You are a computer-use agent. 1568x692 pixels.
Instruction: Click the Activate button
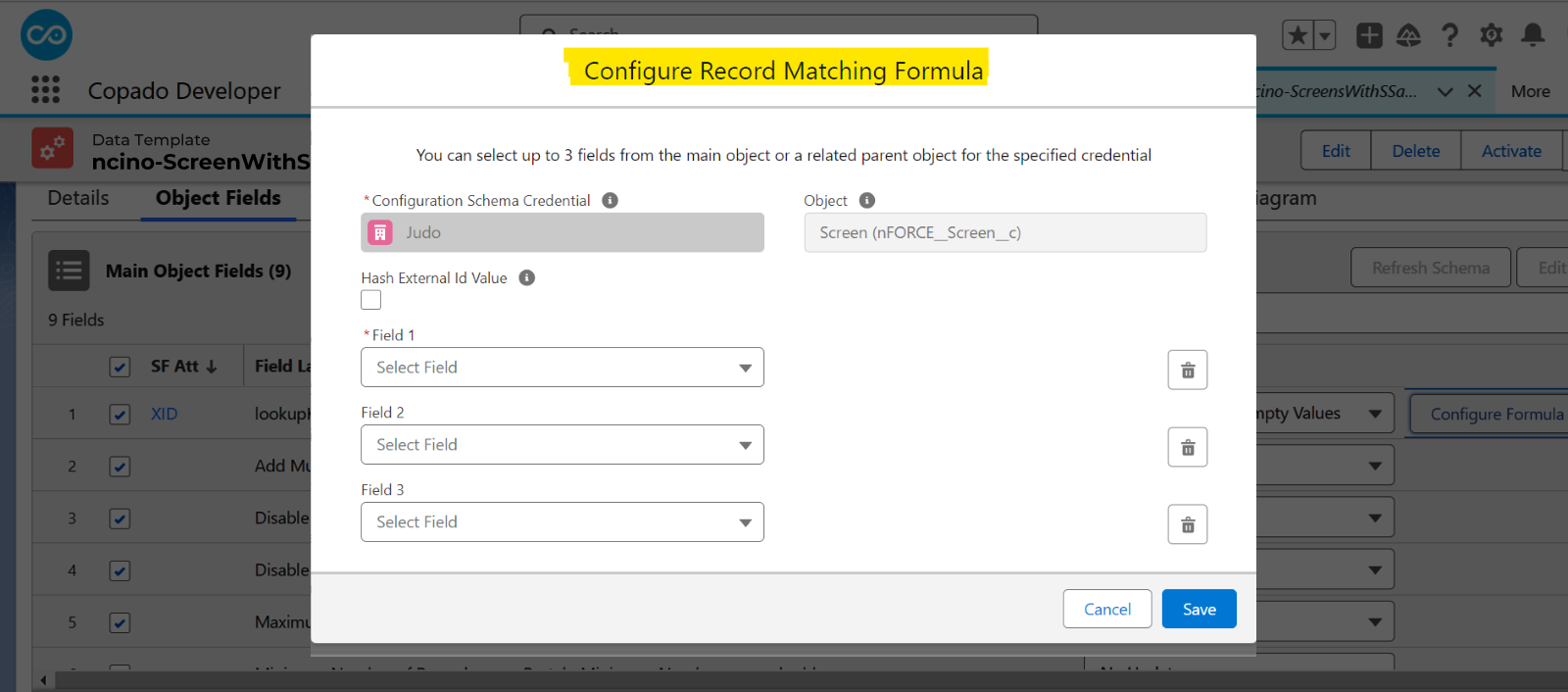point(1511,151)
